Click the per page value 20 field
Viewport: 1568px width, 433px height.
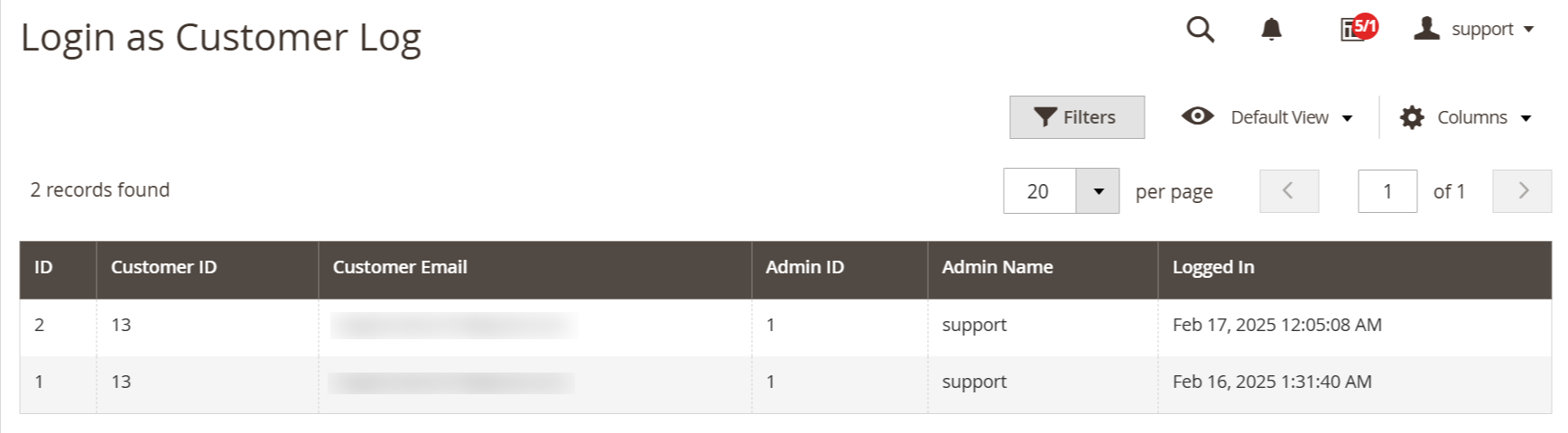[x=1040, y=191]
